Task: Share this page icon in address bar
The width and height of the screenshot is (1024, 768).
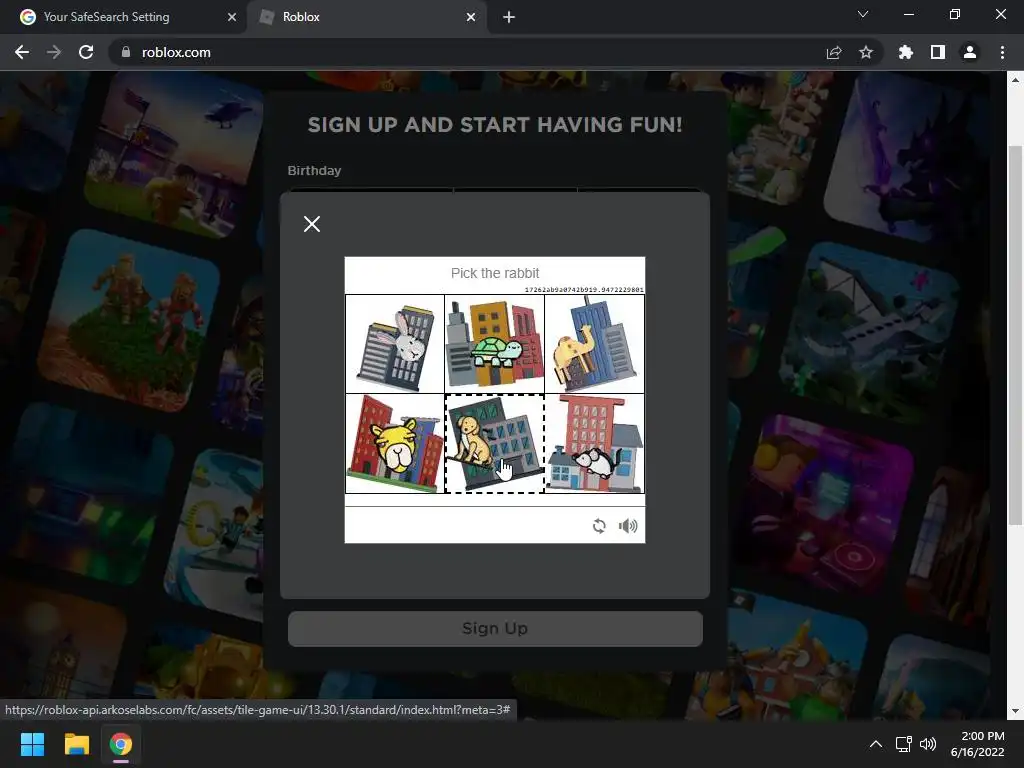Action: click(834, 52)
